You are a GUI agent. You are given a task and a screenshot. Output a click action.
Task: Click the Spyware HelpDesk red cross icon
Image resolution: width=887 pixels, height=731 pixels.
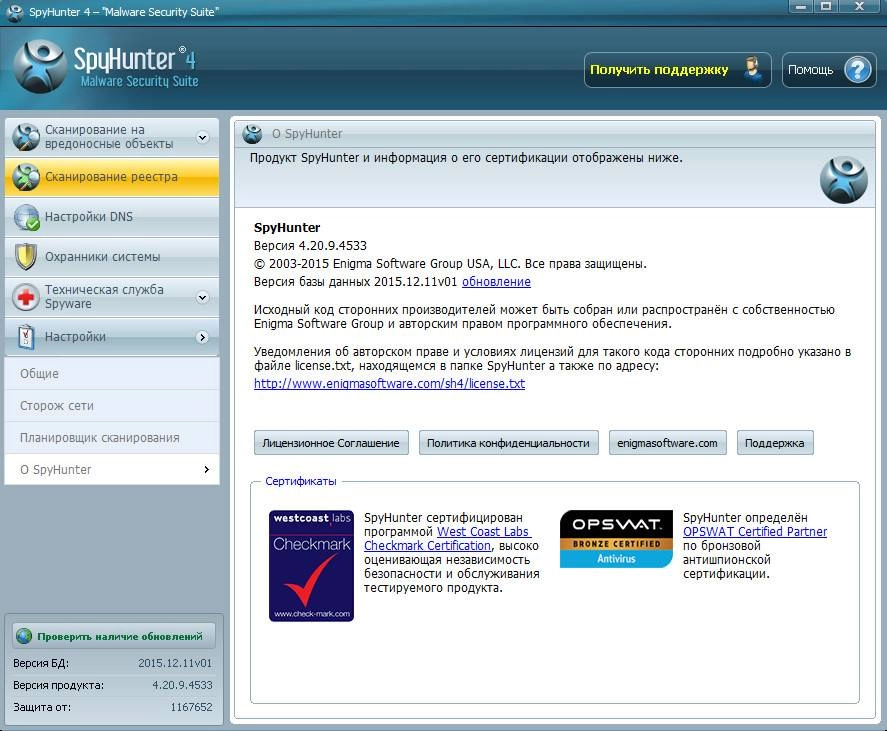[26, 297]
